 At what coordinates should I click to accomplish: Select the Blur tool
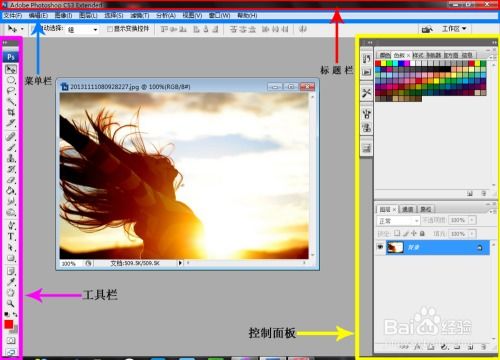coord(11,201)
